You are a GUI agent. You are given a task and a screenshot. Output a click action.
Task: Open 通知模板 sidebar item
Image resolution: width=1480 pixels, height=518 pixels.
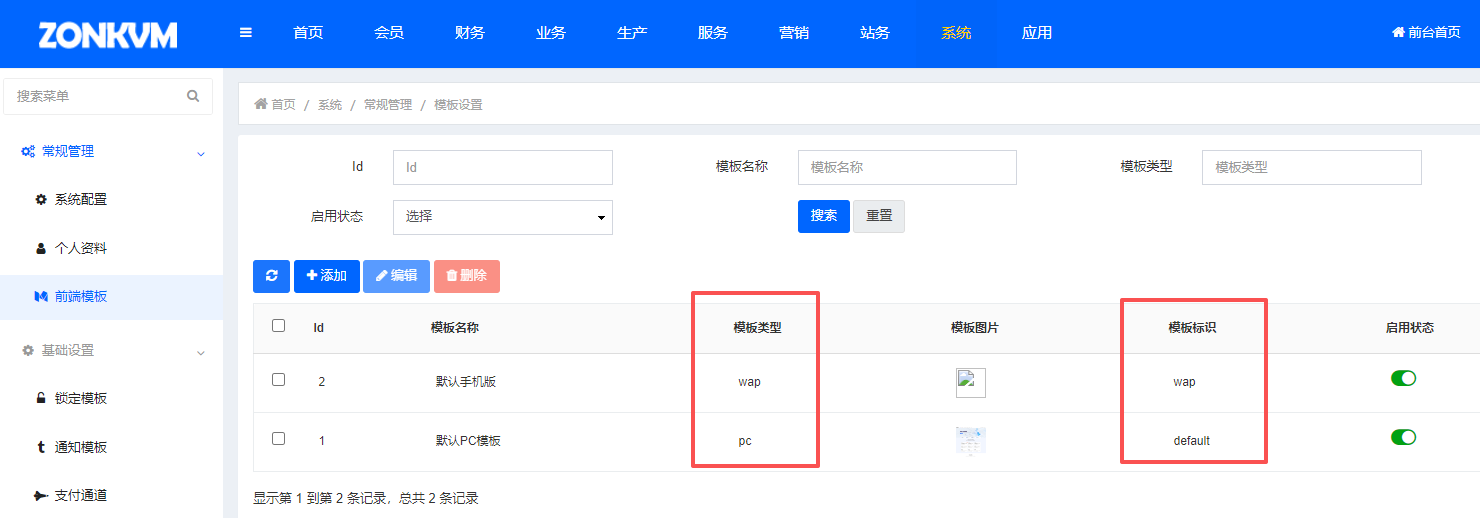tap(80, 447)
